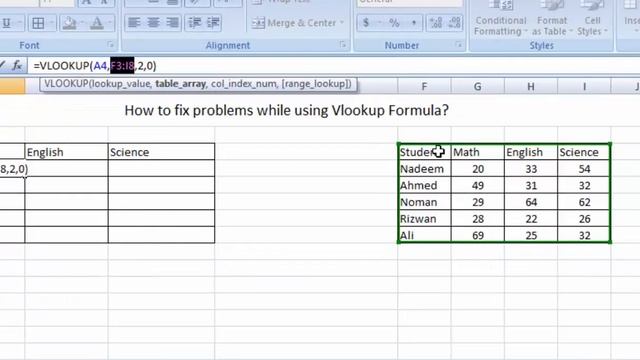
Task: Select Ali's Math score 69
Action: point(478,235)
